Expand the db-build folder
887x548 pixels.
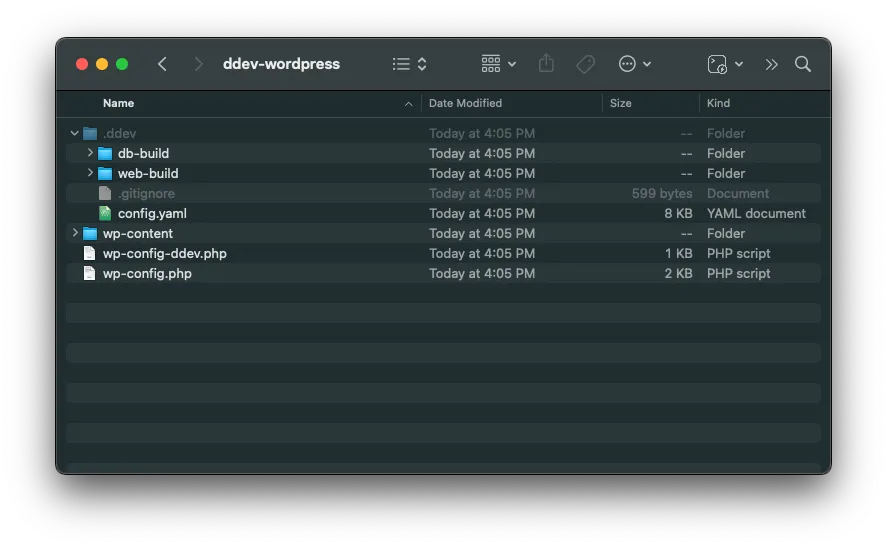[x=89, y=153]
